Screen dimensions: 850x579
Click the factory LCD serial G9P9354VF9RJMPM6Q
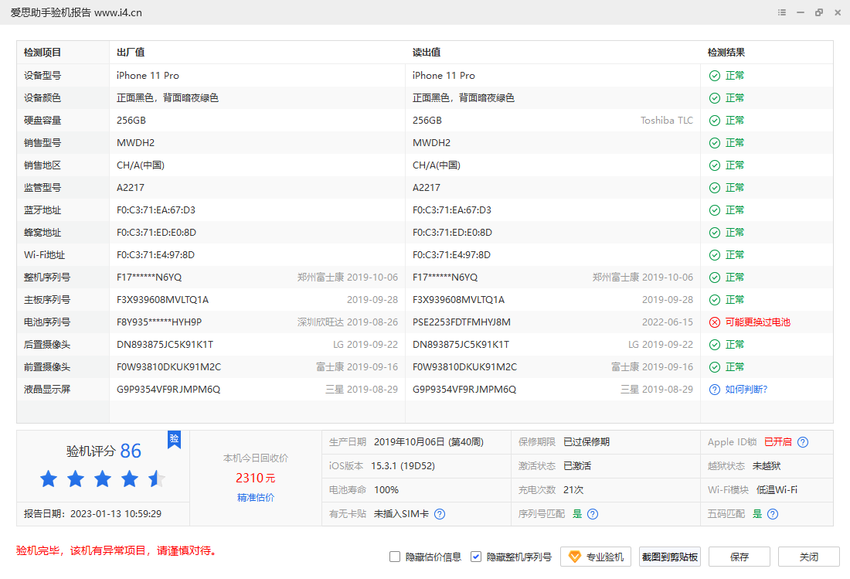click(x=169, y=389)
